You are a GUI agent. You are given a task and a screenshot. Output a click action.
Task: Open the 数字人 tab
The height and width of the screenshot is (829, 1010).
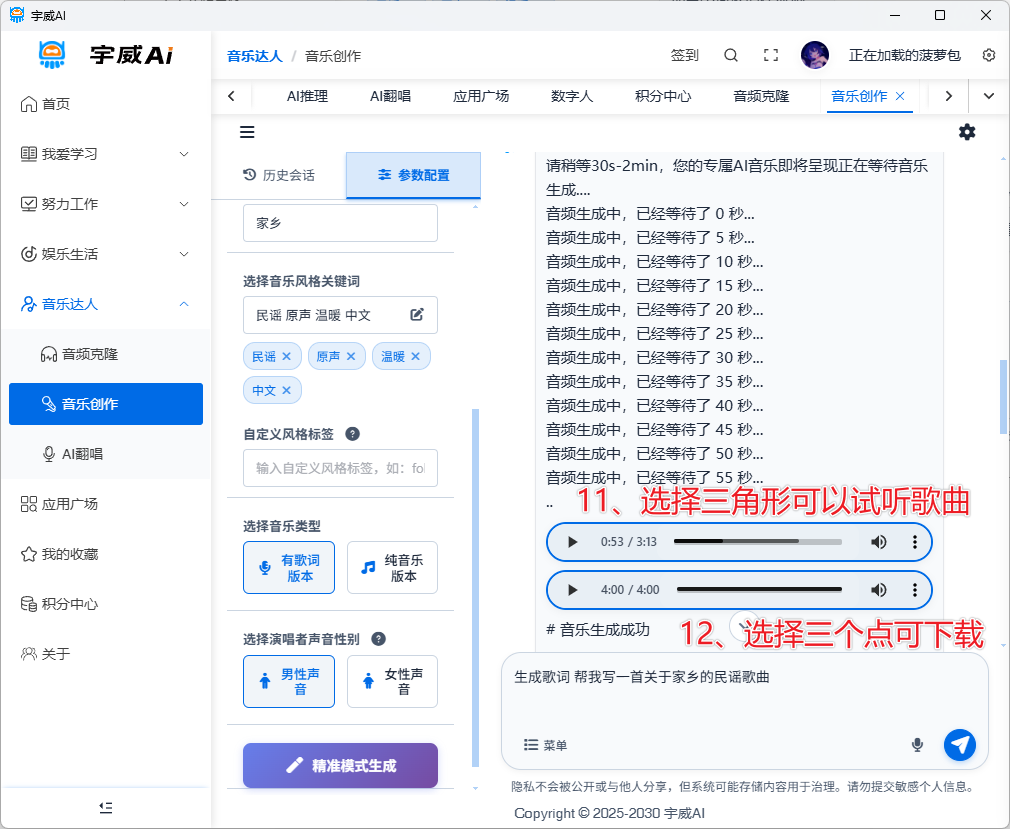[572, 96]
